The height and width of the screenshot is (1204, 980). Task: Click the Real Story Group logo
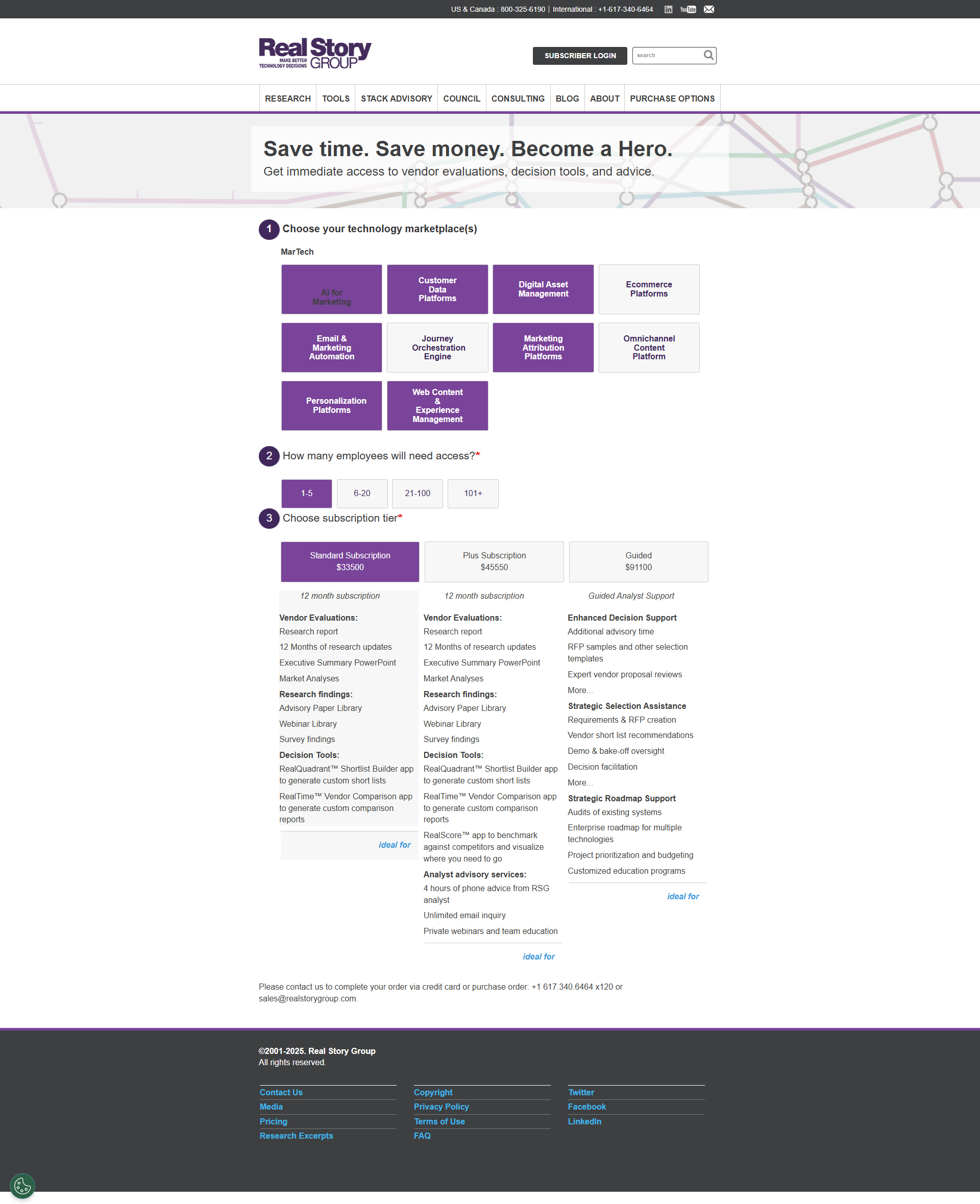[x=315, y=54]
